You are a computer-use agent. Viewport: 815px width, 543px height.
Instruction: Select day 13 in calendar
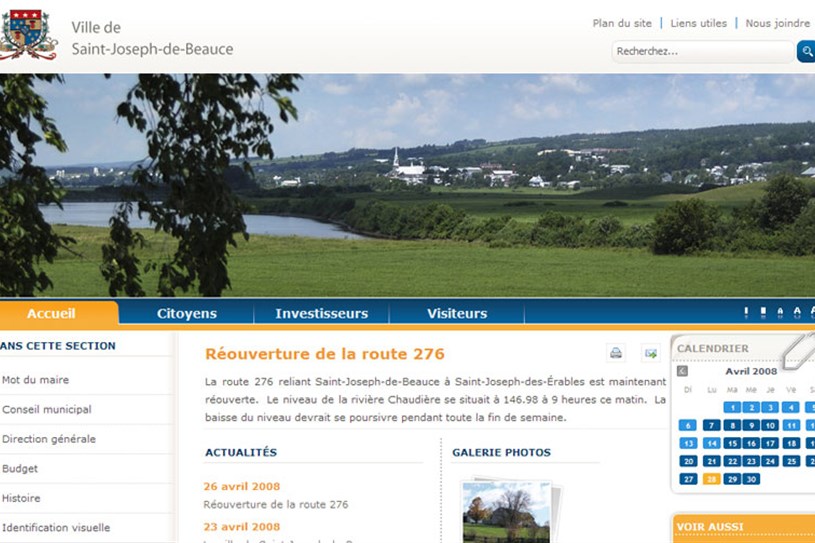(x=688, y=443)
